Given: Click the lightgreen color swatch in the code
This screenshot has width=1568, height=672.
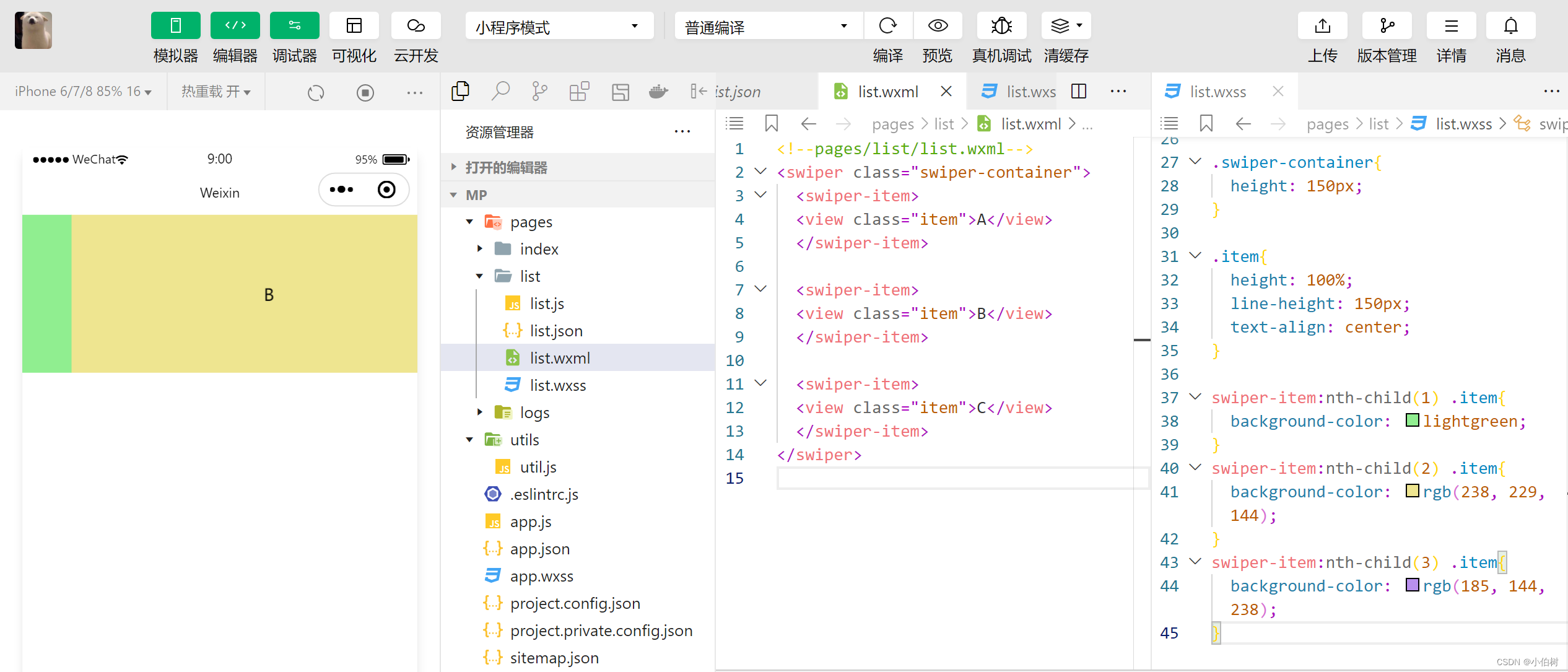Looking at the screenshot, I should point(1413,421).
